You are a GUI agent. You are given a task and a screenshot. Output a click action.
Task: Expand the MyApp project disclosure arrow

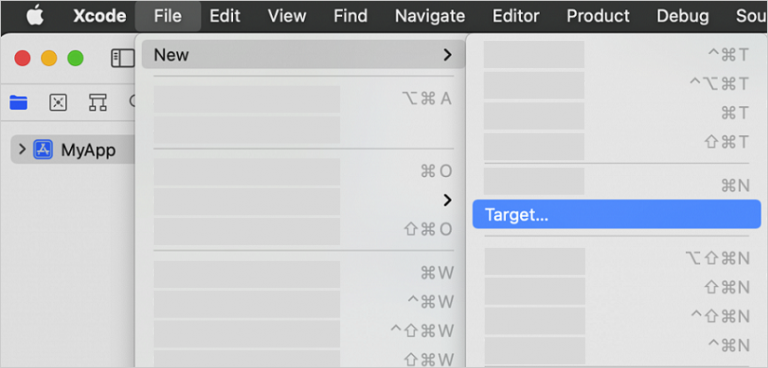[22, 149]
